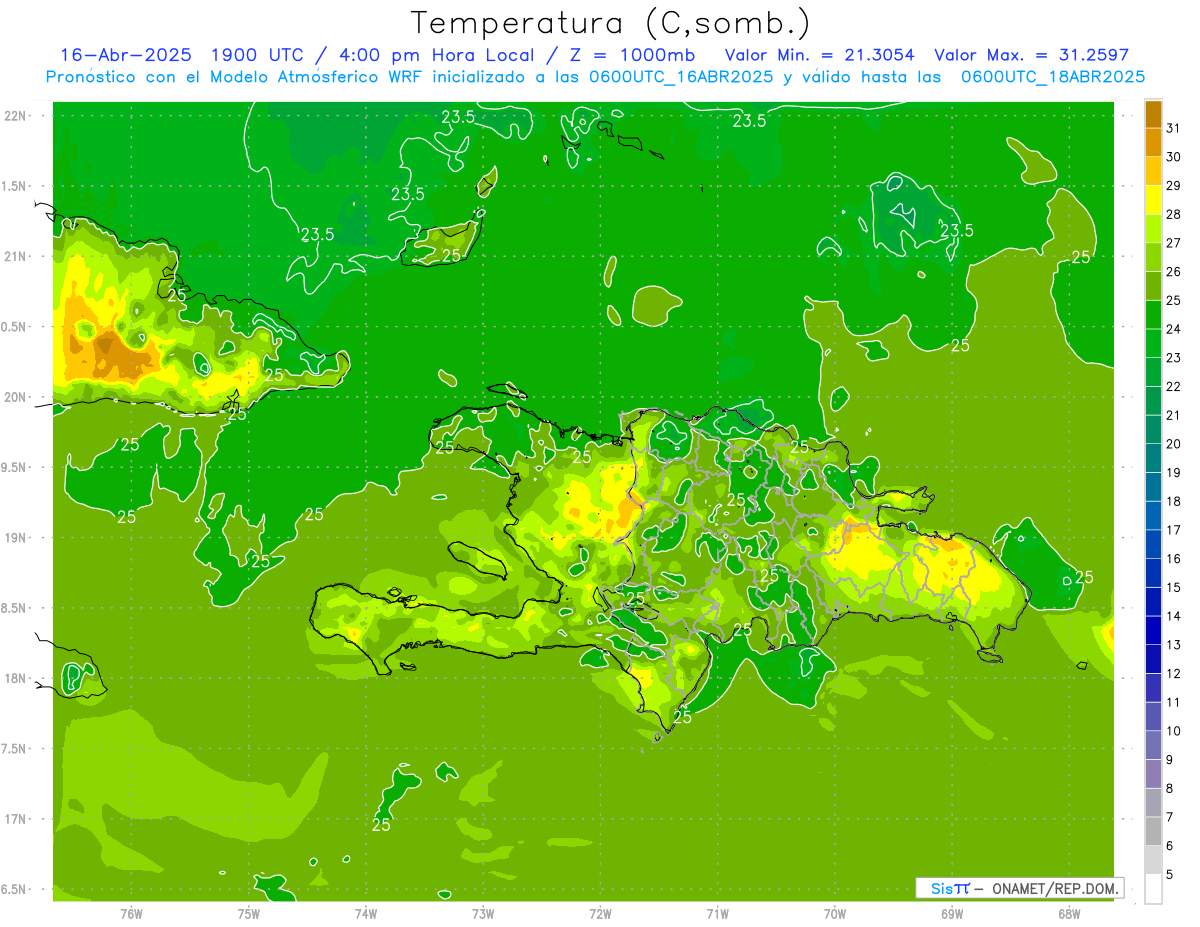Click the '17N' latitude axis label
The height and width of the screenshot is (927, 1200).
point(16,820)
